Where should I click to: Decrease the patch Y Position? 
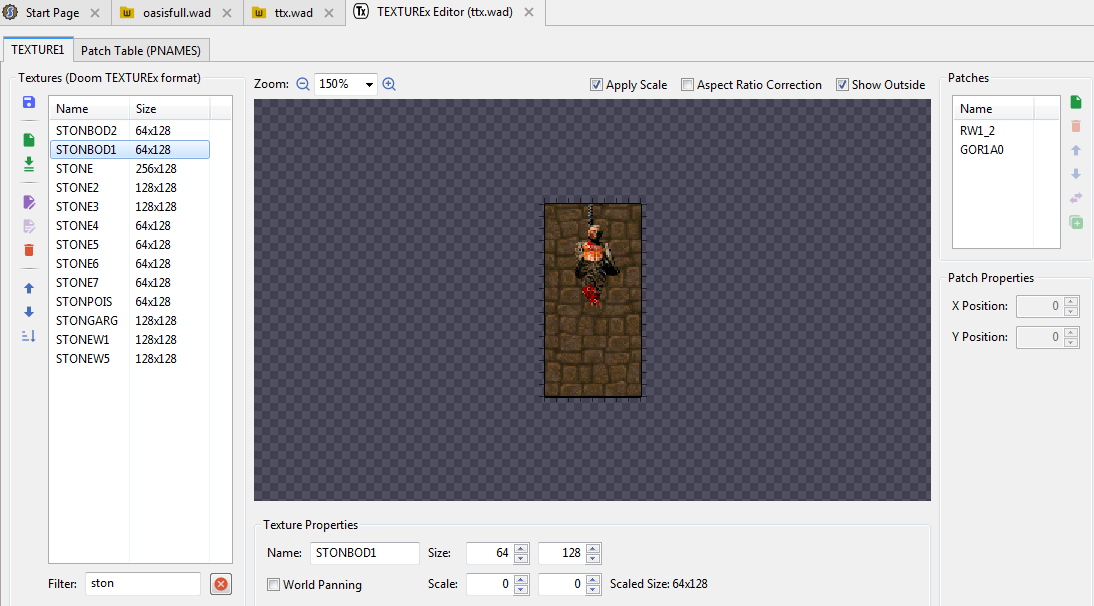click(x=1071, y=342)
